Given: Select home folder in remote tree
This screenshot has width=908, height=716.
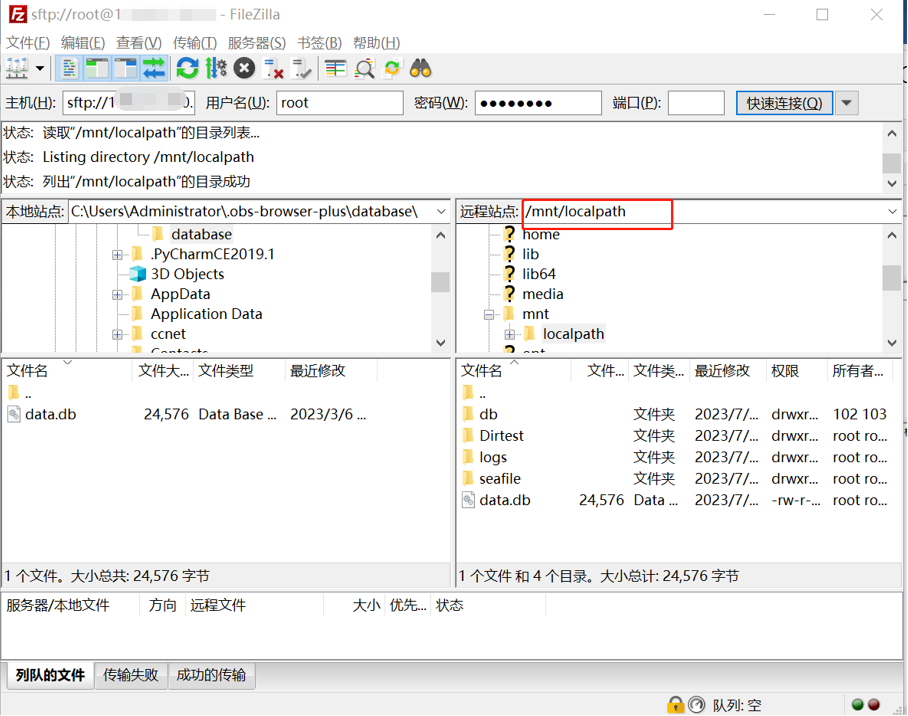Looking at the screenshot, I should tap(541, 235).
